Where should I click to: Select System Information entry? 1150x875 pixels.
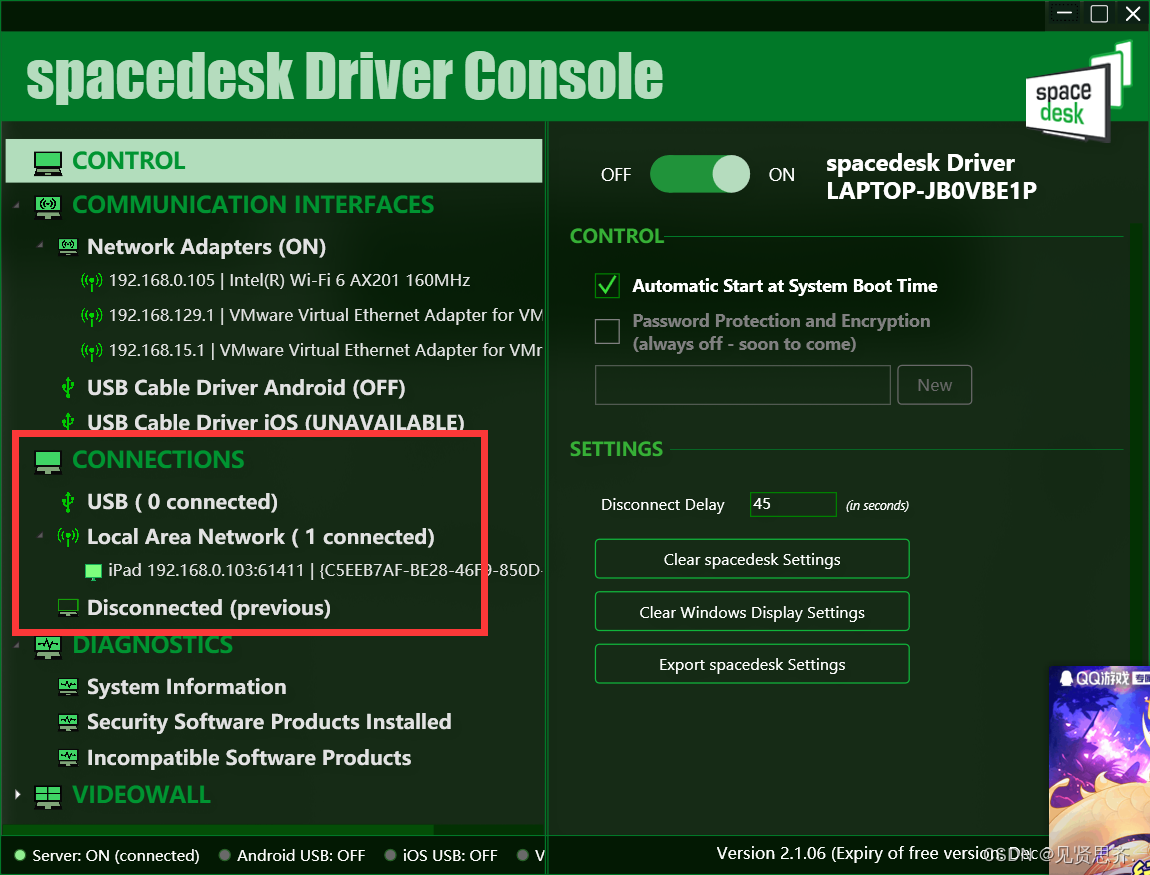click(186, 687)
